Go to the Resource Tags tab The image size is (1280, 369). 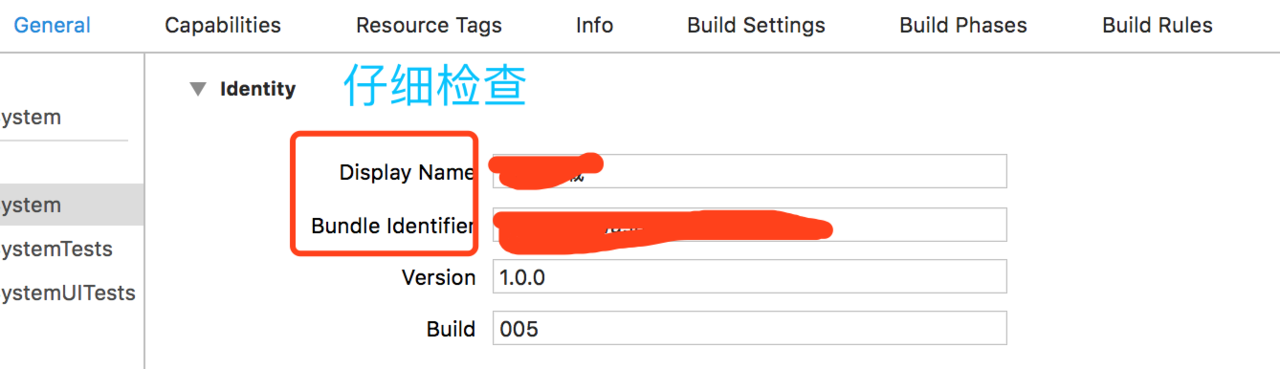(429, 25)
